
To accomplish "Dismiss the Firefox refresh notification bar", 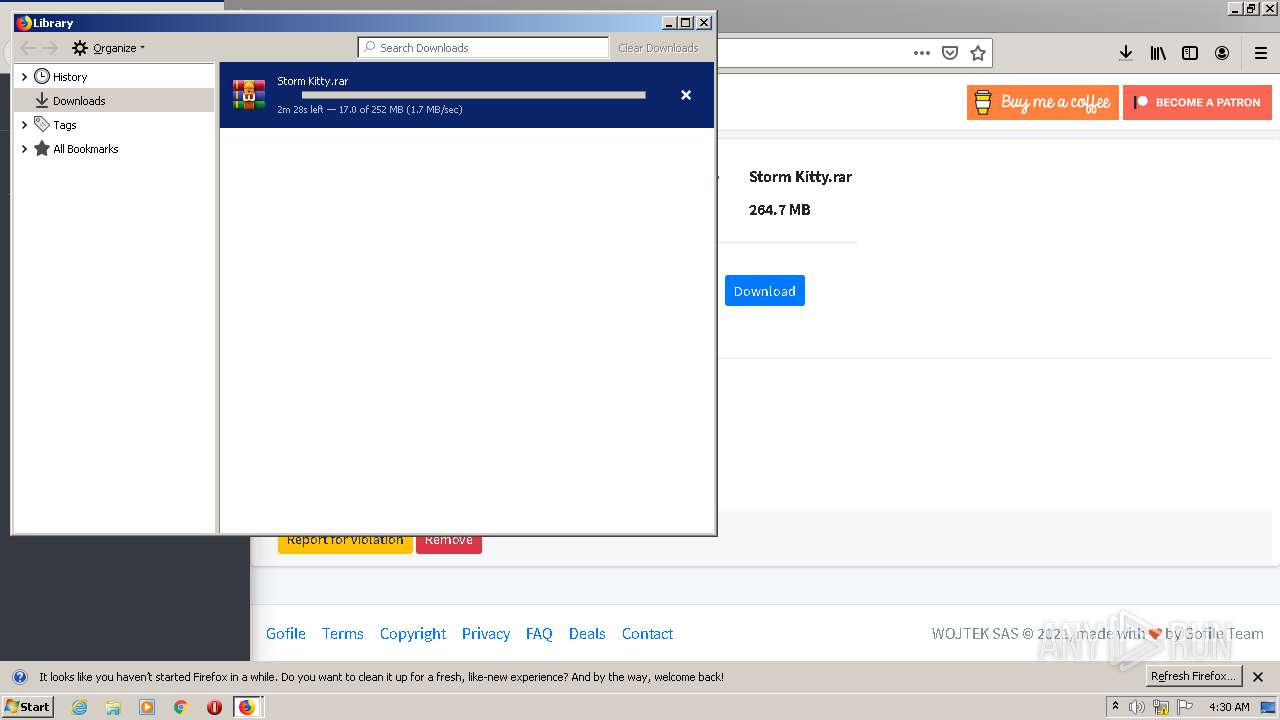I will 1258,677.
